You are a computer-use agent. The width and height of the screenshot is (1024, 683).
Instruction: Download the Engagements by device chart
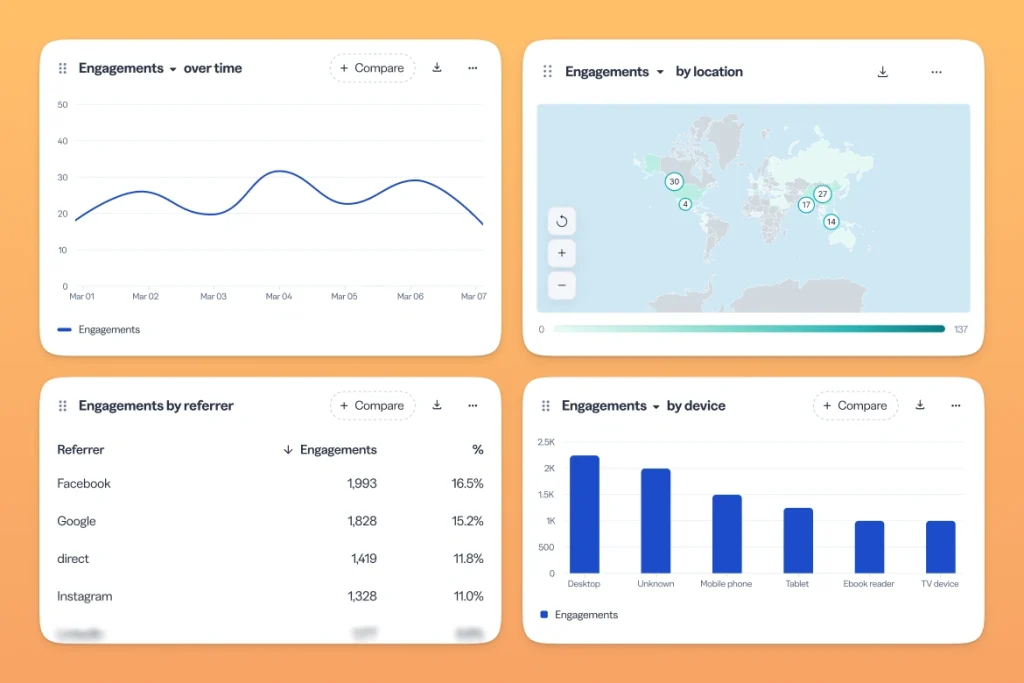(920, 405)
